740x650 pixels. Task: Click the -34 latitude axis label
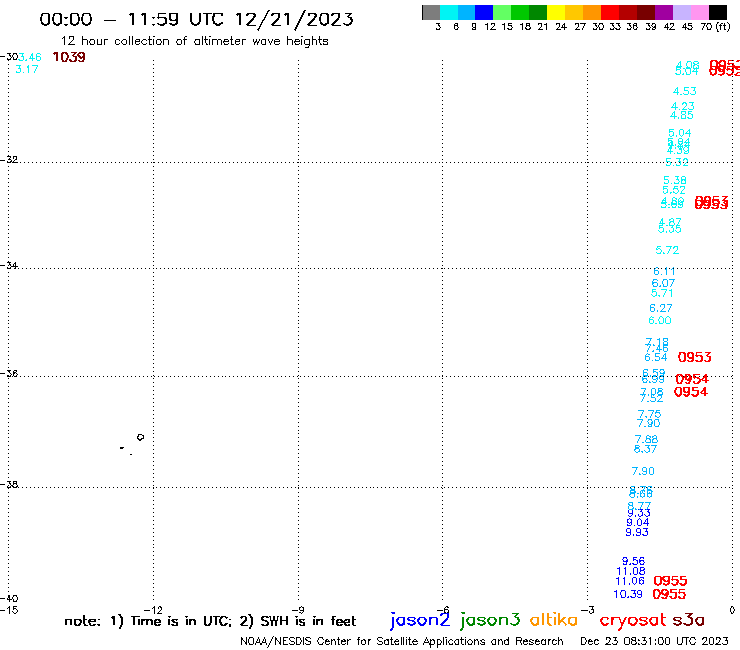(x=9, y=265)
